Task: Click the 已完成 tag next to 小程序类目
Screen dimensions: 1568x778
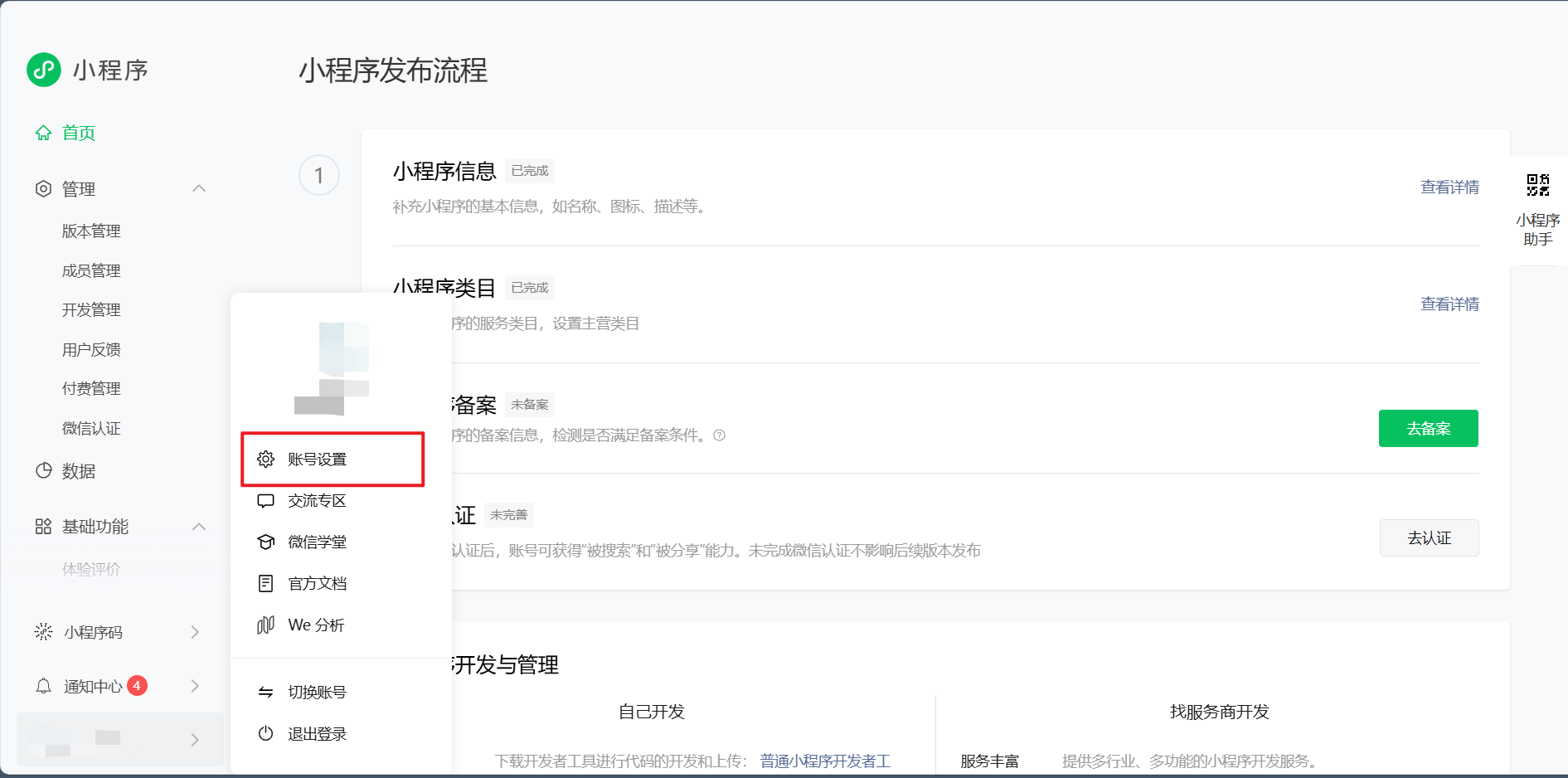Action: pos(530,288)
